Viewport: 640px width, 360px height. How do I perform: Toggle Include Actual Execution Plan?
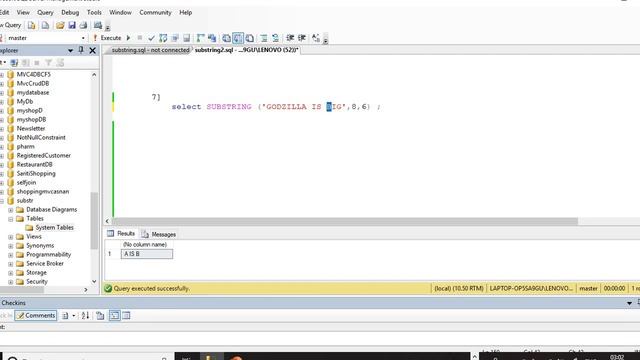click(200, 38)
